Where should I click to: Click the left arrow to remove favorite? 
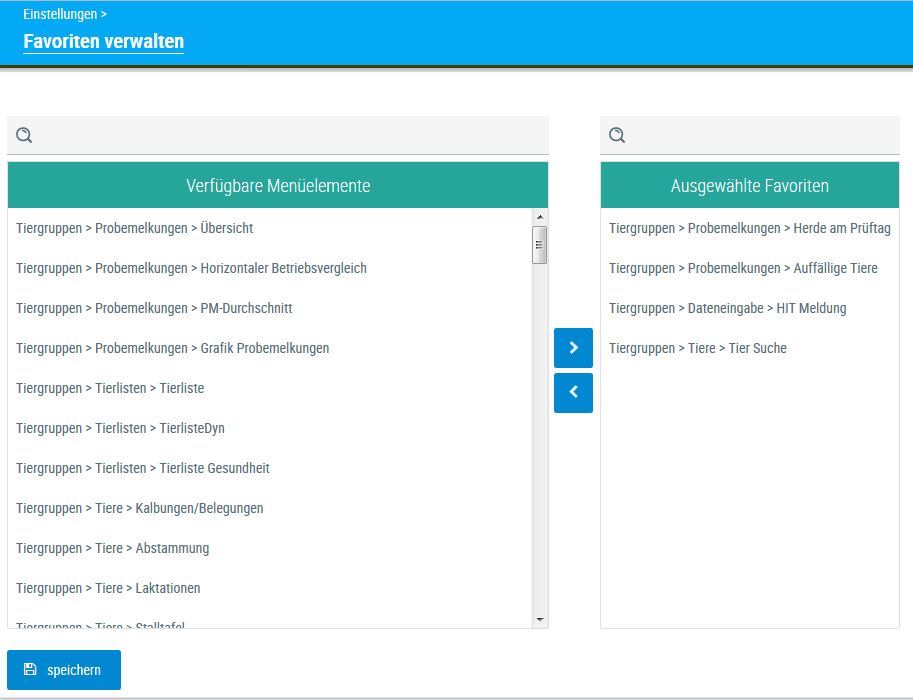[573, 393]
